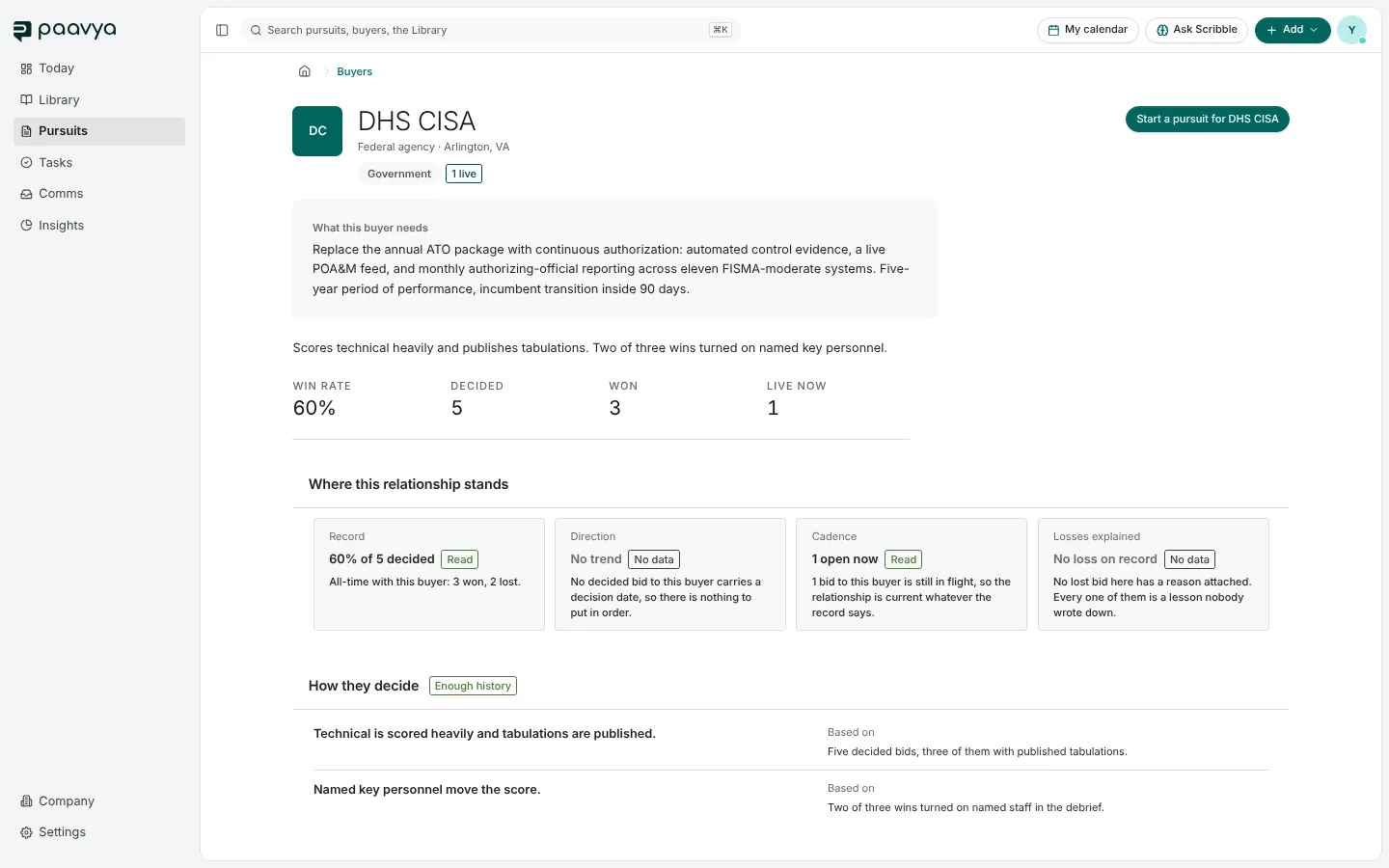Open My calendar

1088,30
